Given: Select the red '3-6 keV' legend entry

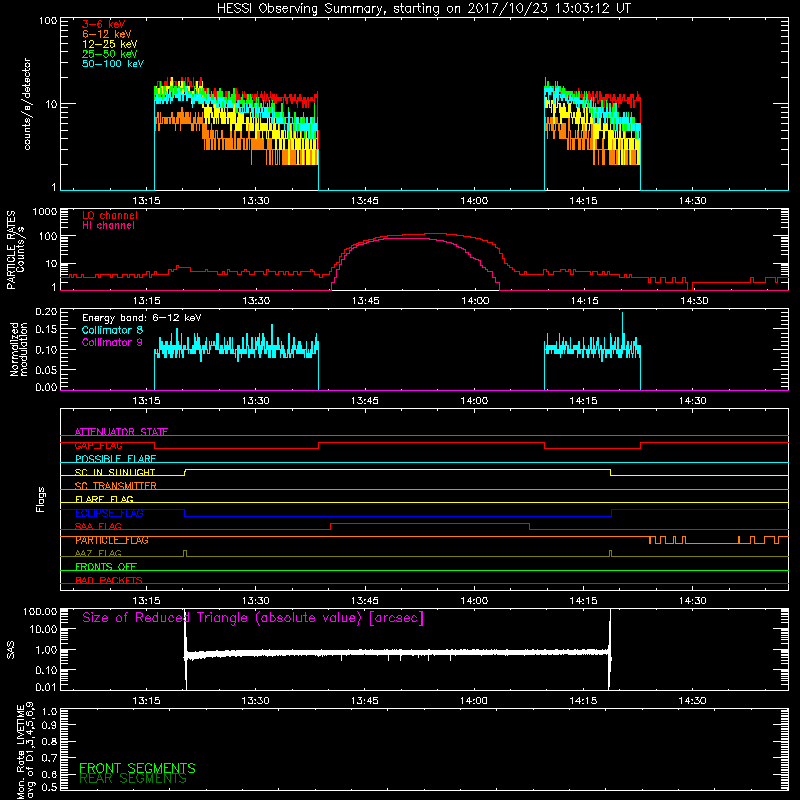Looking at the screenshot, I should 104,24.
